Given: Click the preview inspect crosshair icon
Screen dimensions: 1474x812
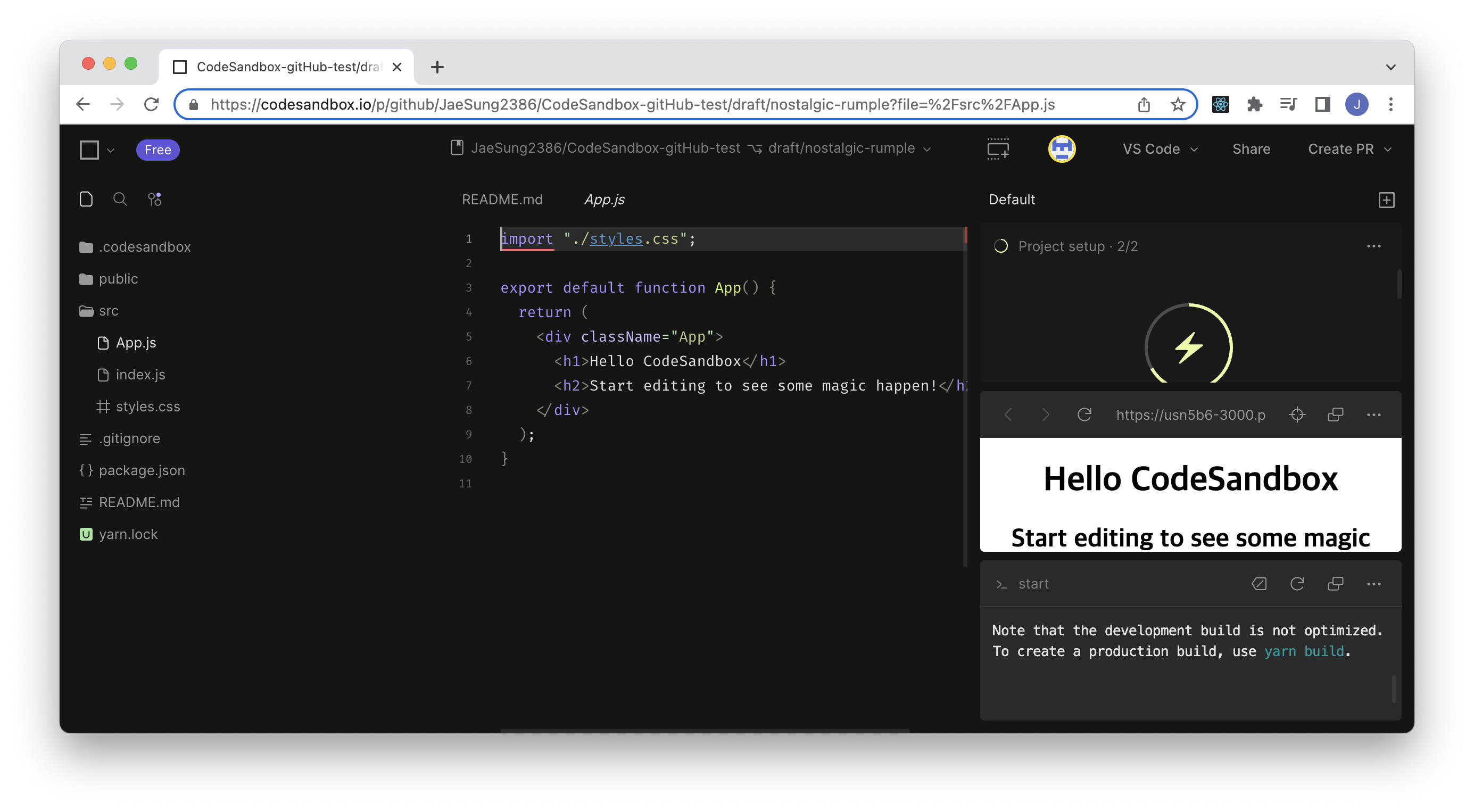Looking at the screenshot, I should (1297, 415).
